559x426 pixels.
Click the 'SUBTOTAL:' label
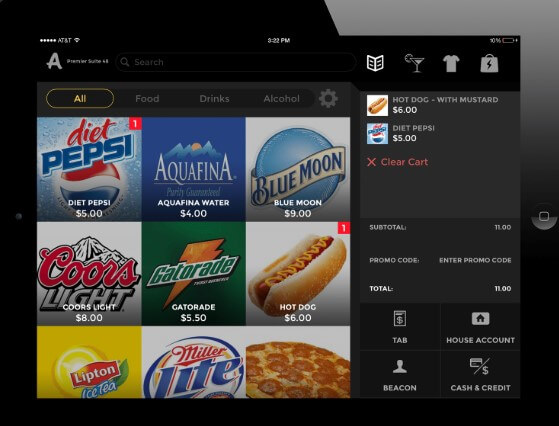(388, 227)
